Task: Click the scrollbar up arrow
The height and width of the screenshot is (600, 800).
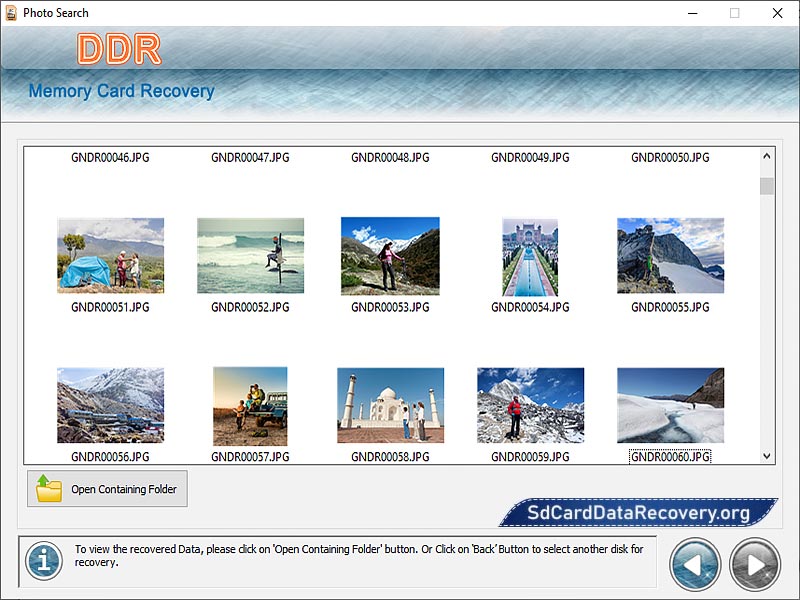Action: coord(768,155)
